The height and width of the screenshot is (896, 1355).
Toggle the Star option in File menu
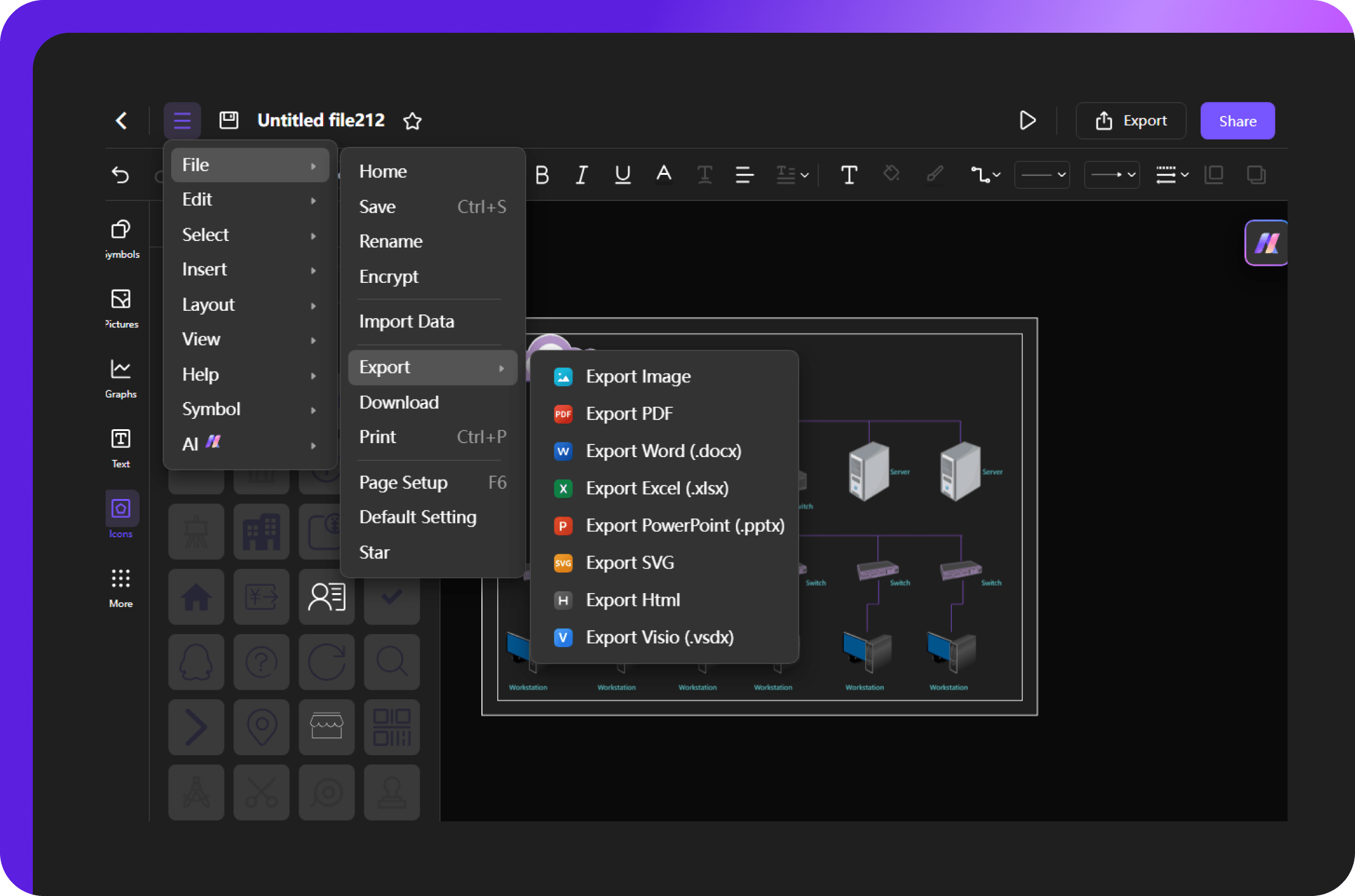click(376, 551)
